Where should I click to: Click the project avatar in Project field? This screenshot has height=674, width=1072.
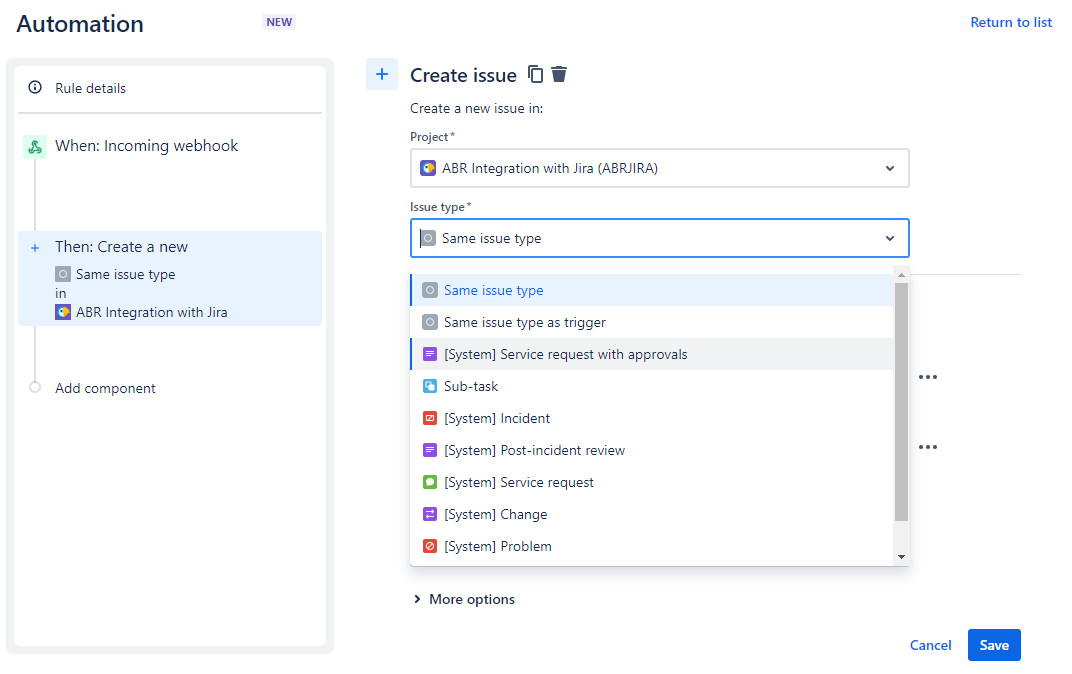[428, 168]
